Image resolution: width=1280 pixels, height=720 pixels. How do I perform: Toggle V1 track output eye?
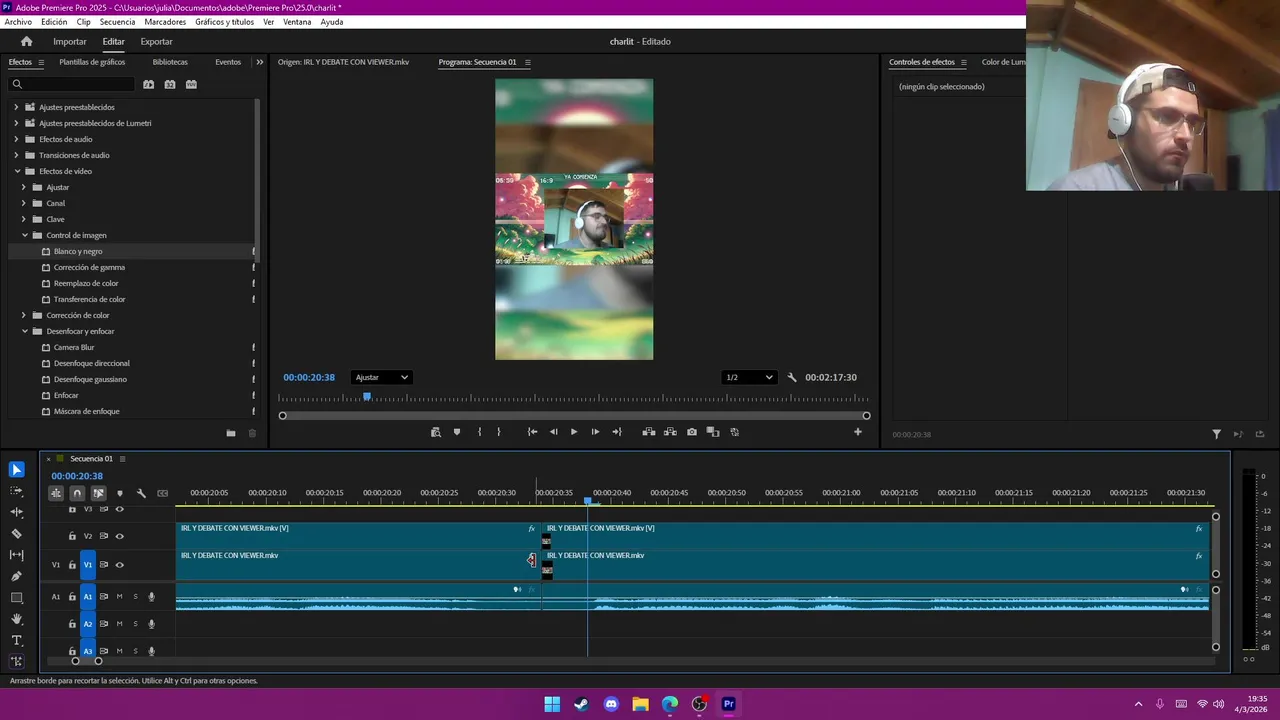pos(120,565)
